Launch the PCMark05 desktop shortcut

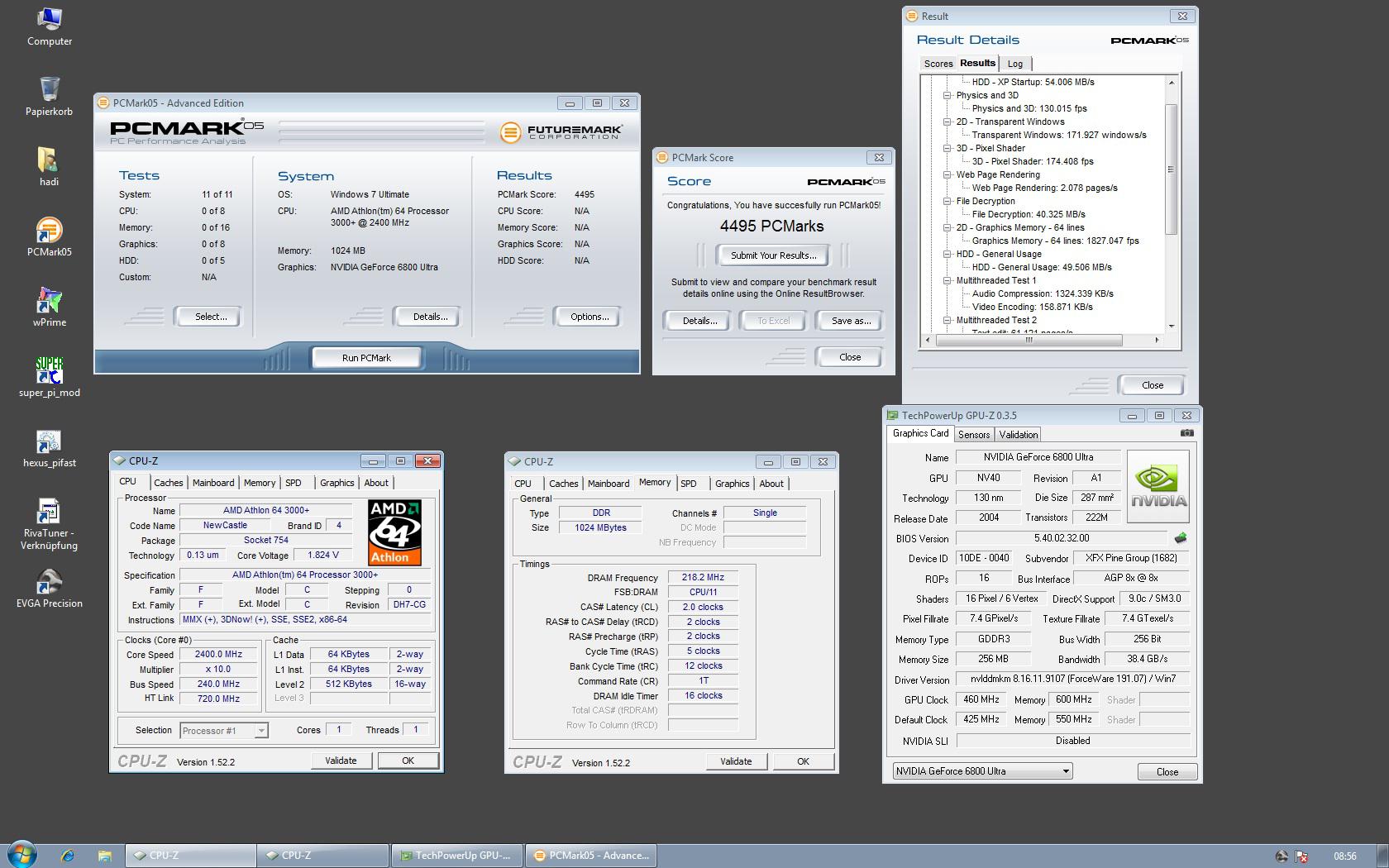pyautogui.click(x=49, y=237)
